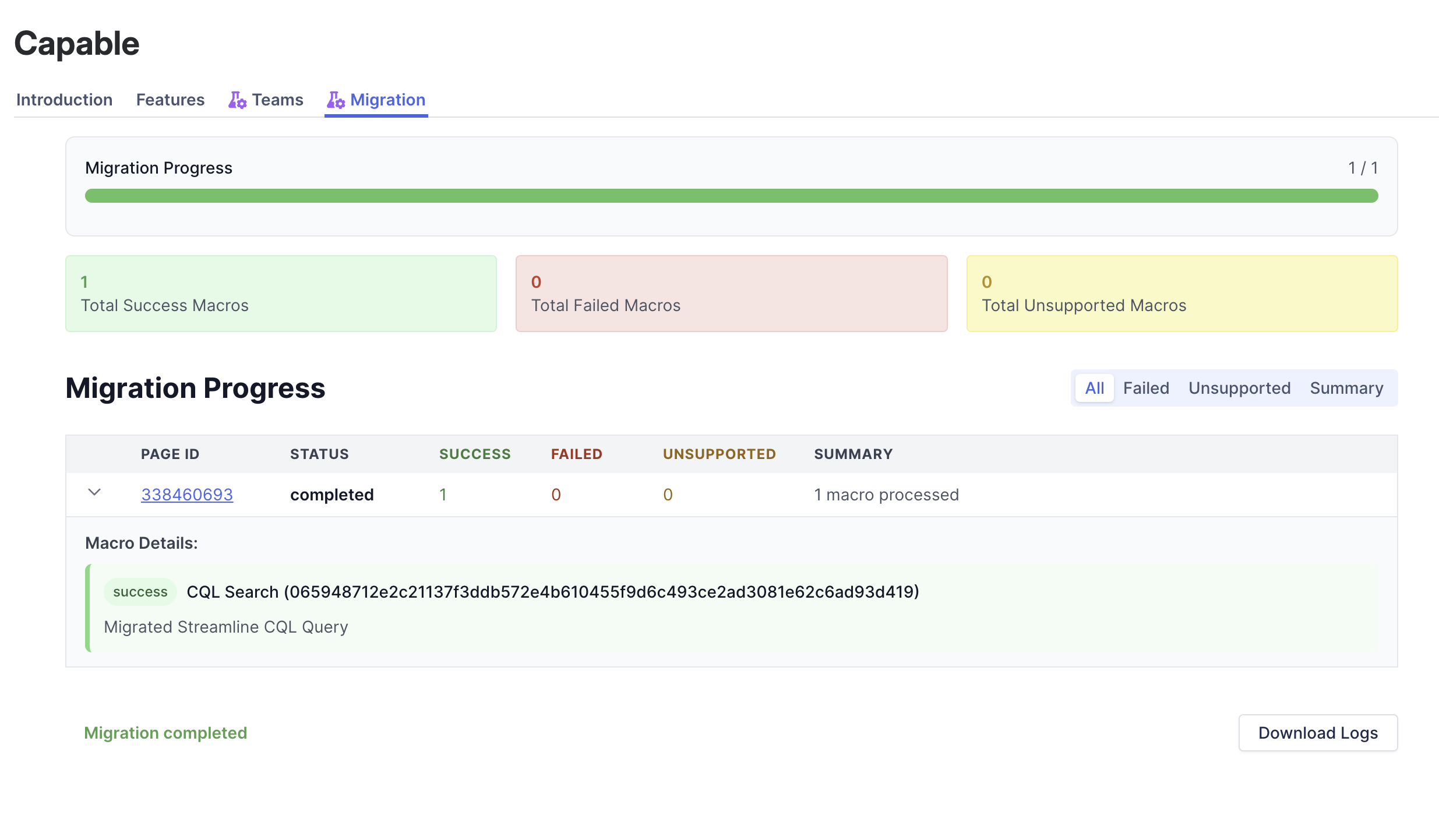This screenshot has height=840, width=1439.
Task: Click the success badge in Macro Details
Action: 139,591
